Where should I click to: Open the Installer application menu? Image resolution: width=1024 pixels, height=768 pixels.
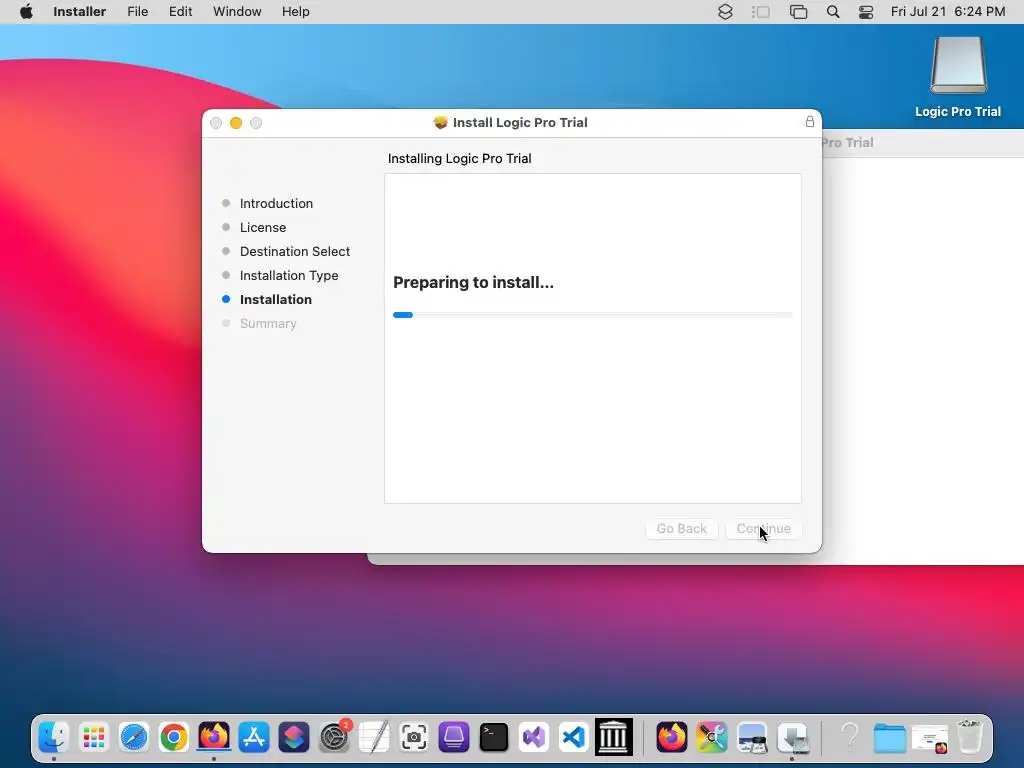click(80, 12)
